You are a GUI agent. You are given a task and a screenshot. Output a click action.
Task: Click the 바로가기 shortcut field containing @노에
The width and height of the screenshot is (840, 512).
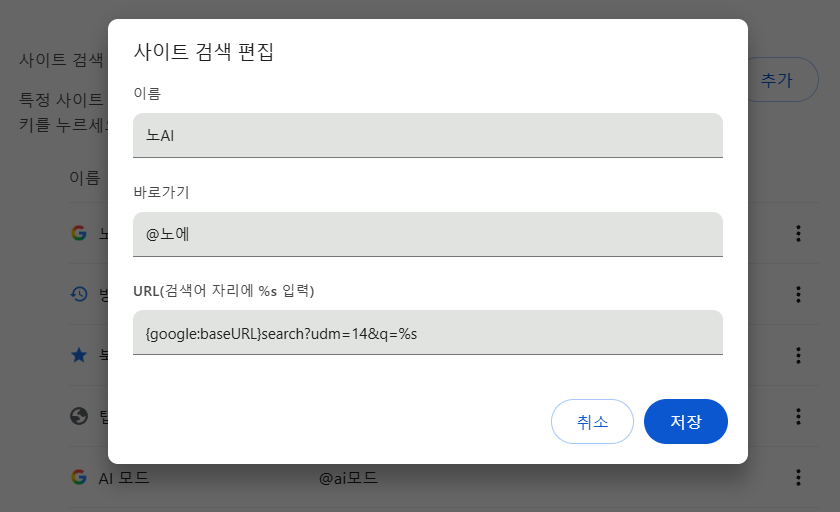pos(427,234)
